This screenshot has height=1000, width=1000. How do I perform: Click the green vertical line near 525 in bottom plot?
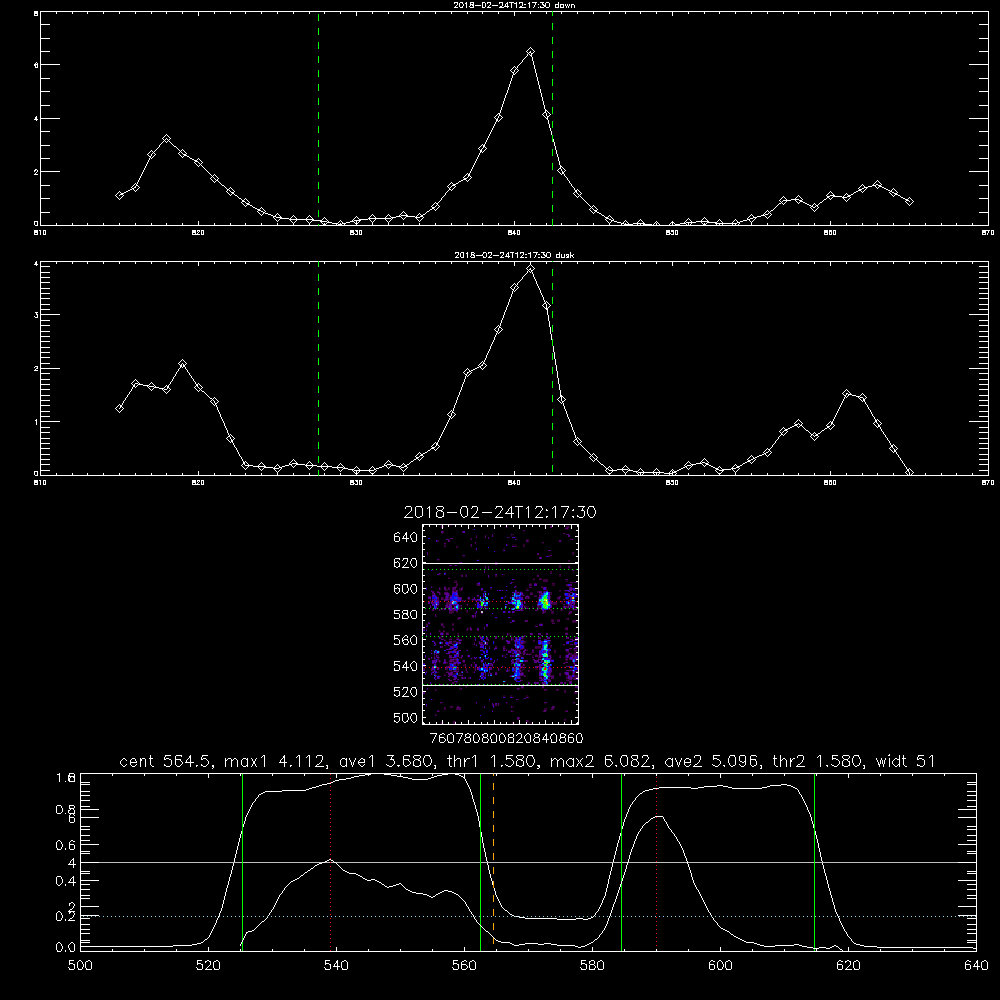pyautogui.click(x=242, y=861)
